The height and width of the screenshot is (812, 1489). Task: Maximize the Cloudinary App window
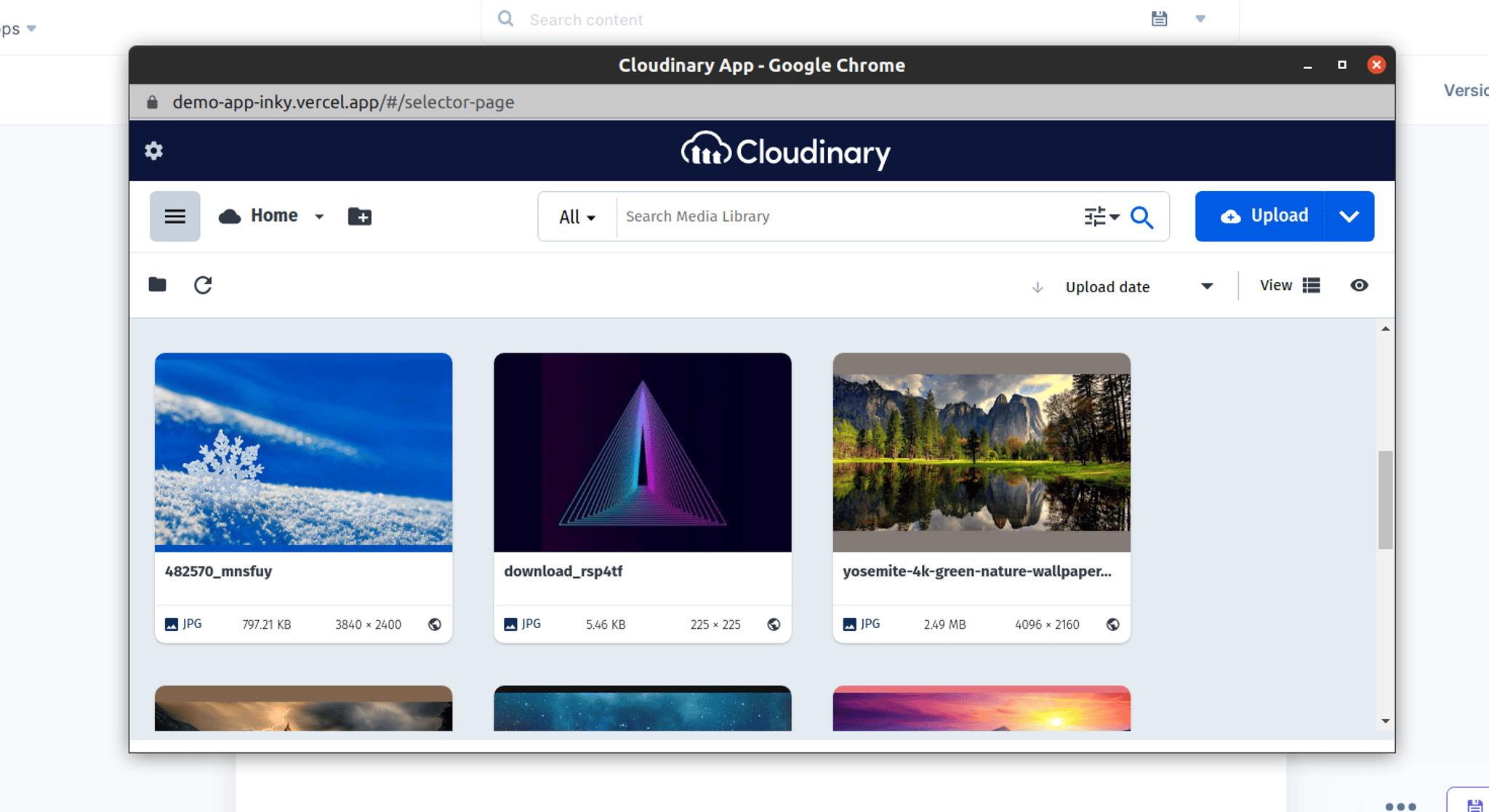click(x=1342, y=65)
